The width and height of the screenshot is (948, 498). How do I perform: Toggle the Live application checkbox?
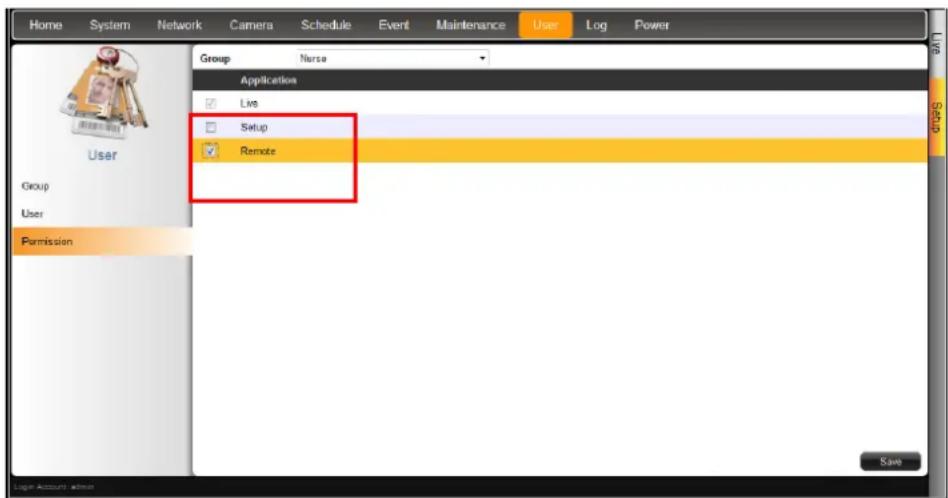210,103
